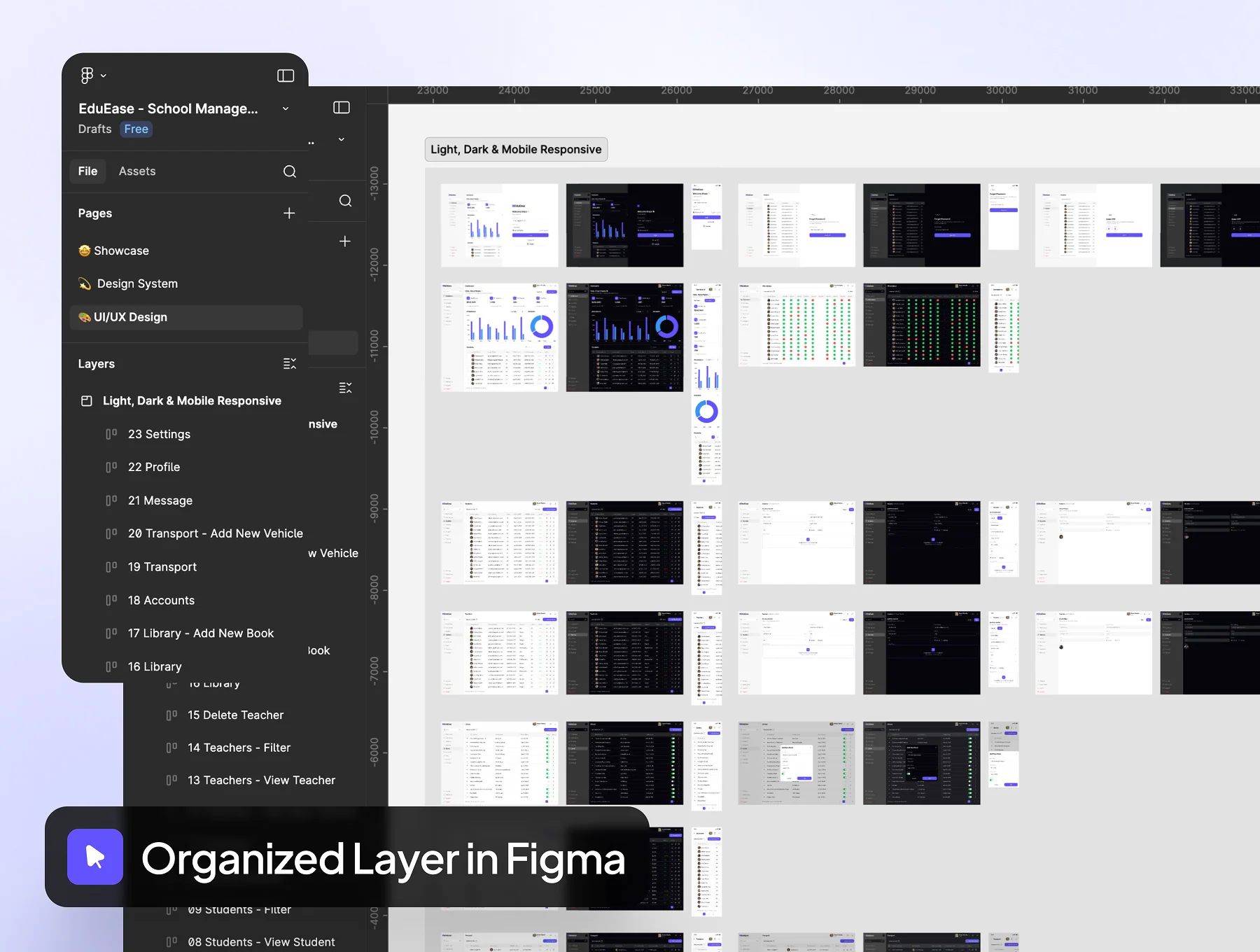
Task: Select the dark dashboard frame with donut chart
Action: tap(624, 337)
